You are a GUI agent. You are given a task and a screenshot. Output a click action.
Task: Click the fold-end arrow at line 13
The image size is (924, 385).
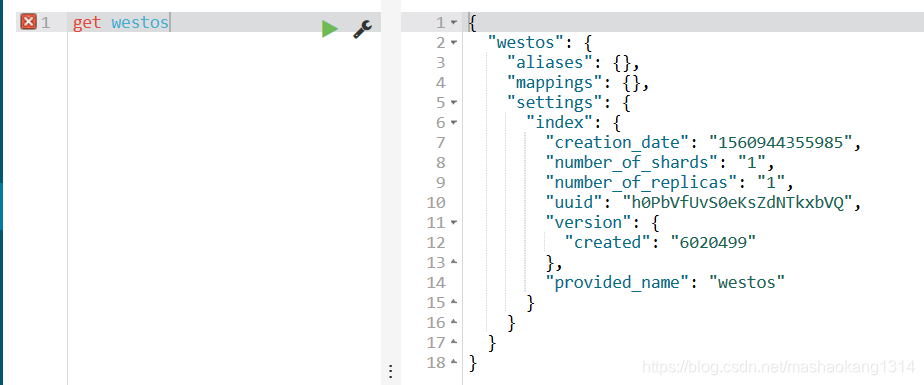tap(454, 261)
